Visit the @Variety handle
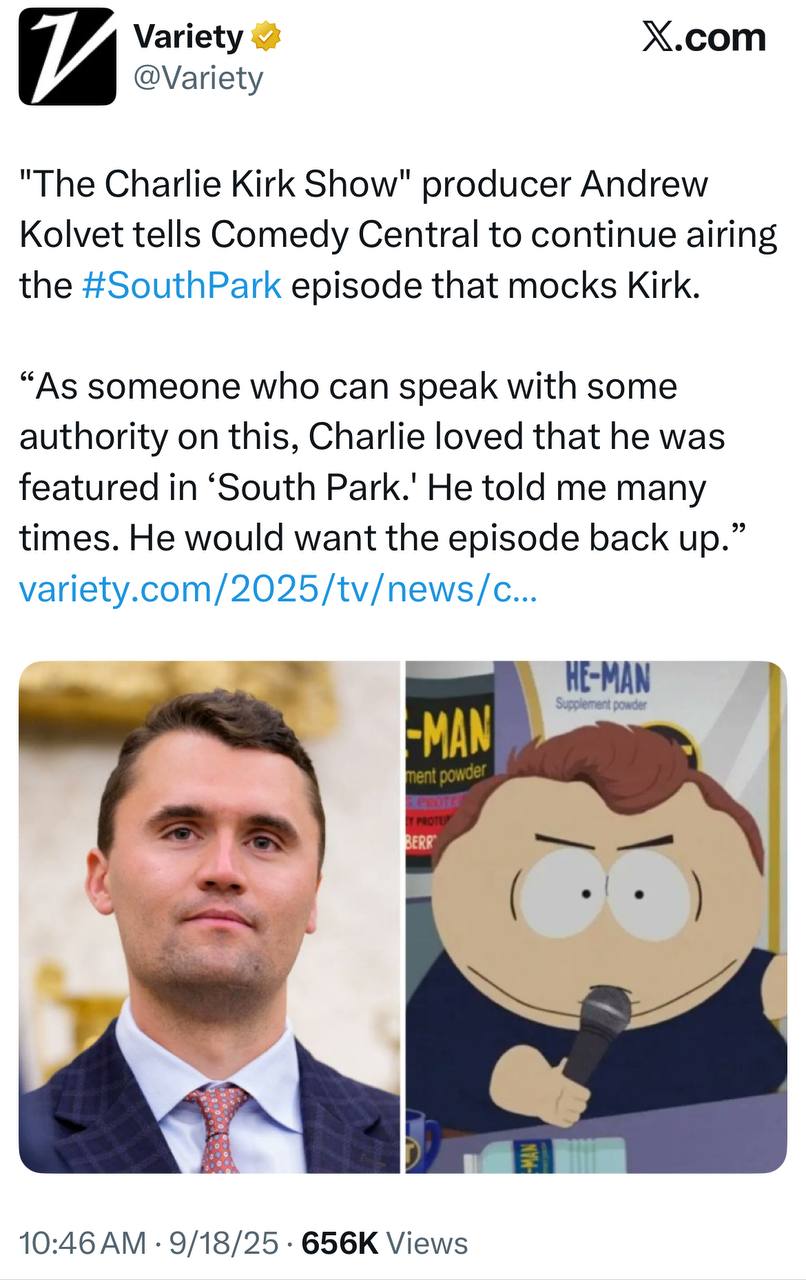The height and width of the screenshot is (1280, 806). coord(198,77)
